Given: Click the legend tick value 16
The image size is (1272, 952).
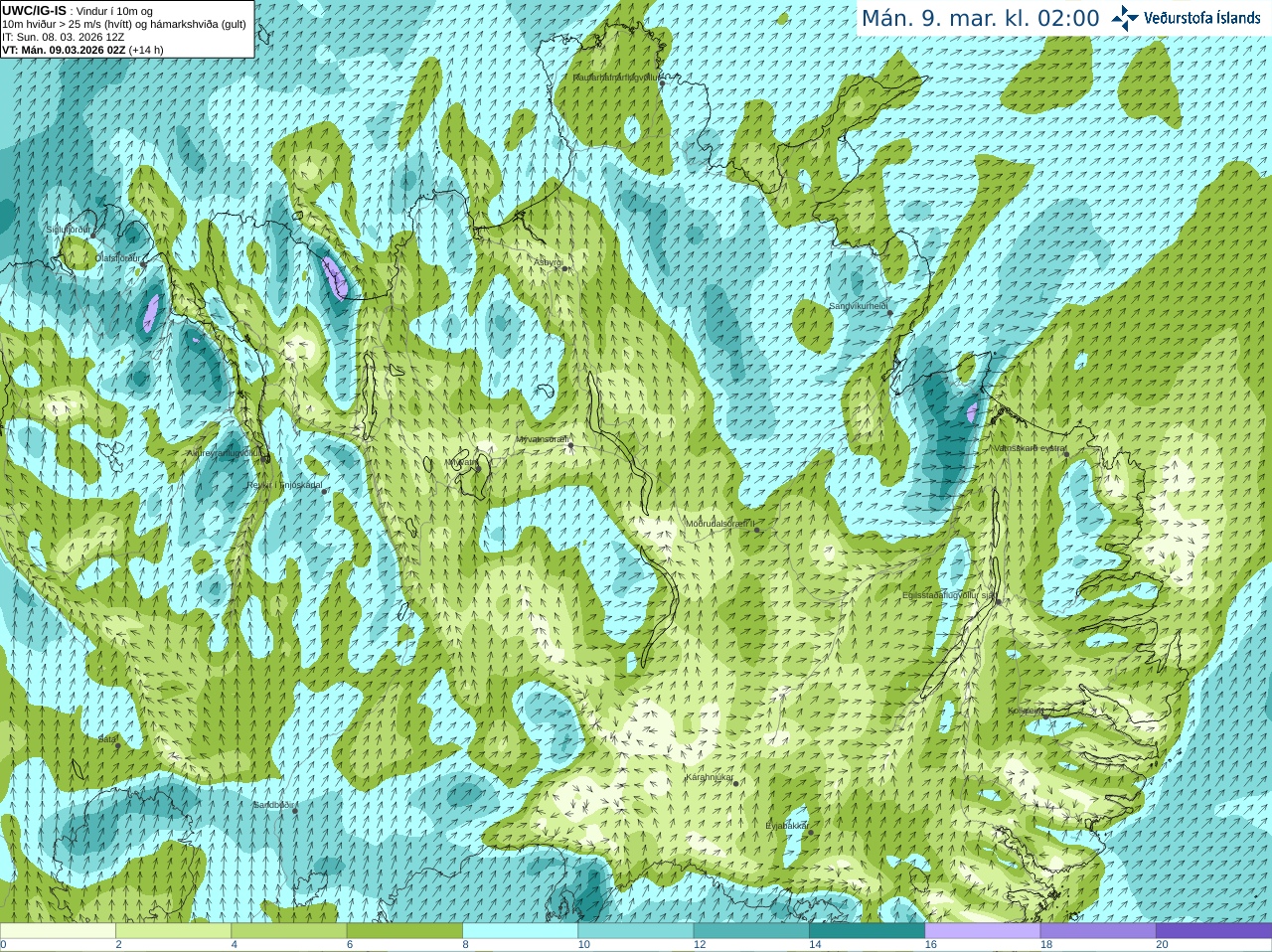Looking at the screenshot, I should 930,945.
